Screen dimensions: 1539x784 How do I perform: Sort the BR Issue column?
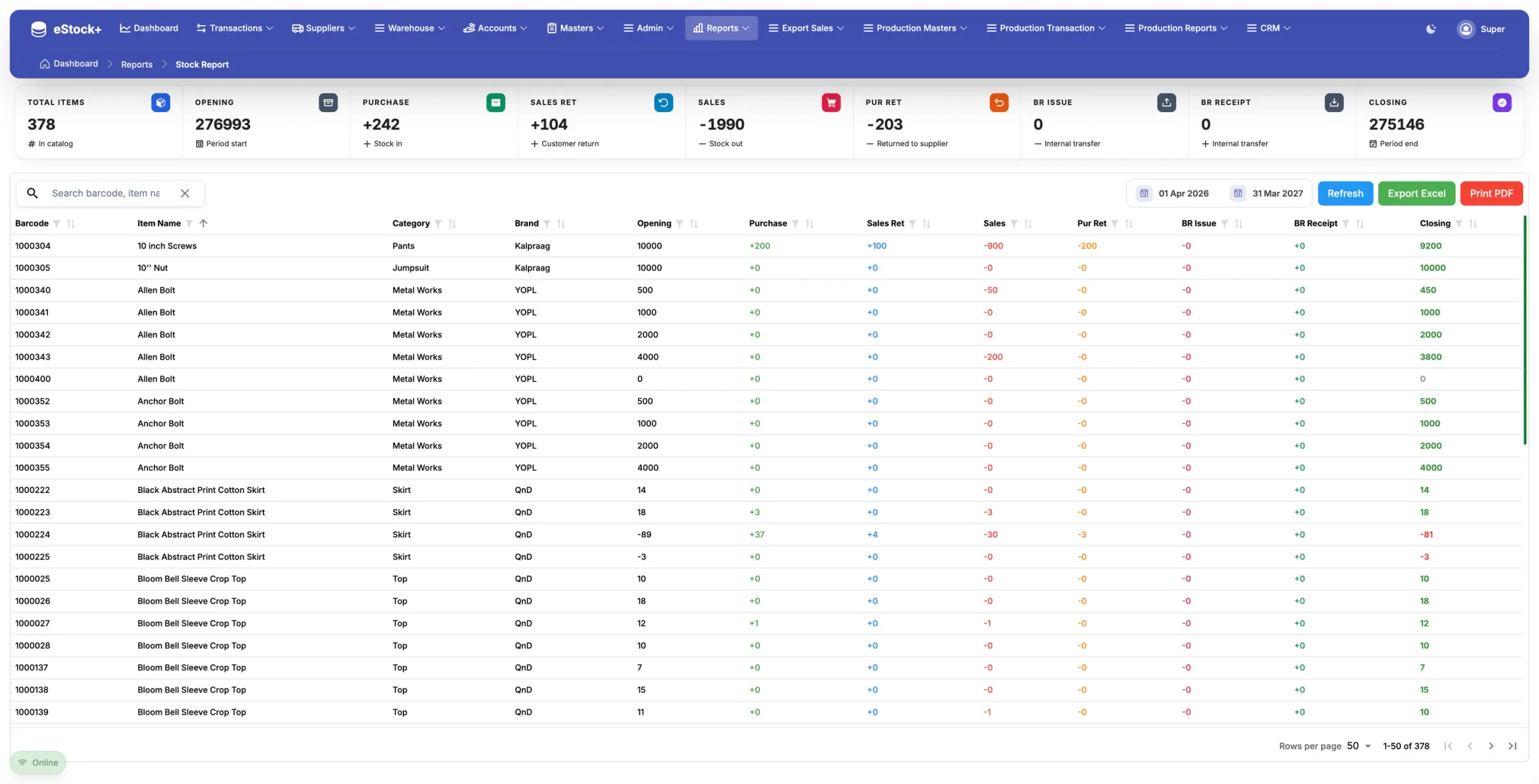click(1239, 224)
